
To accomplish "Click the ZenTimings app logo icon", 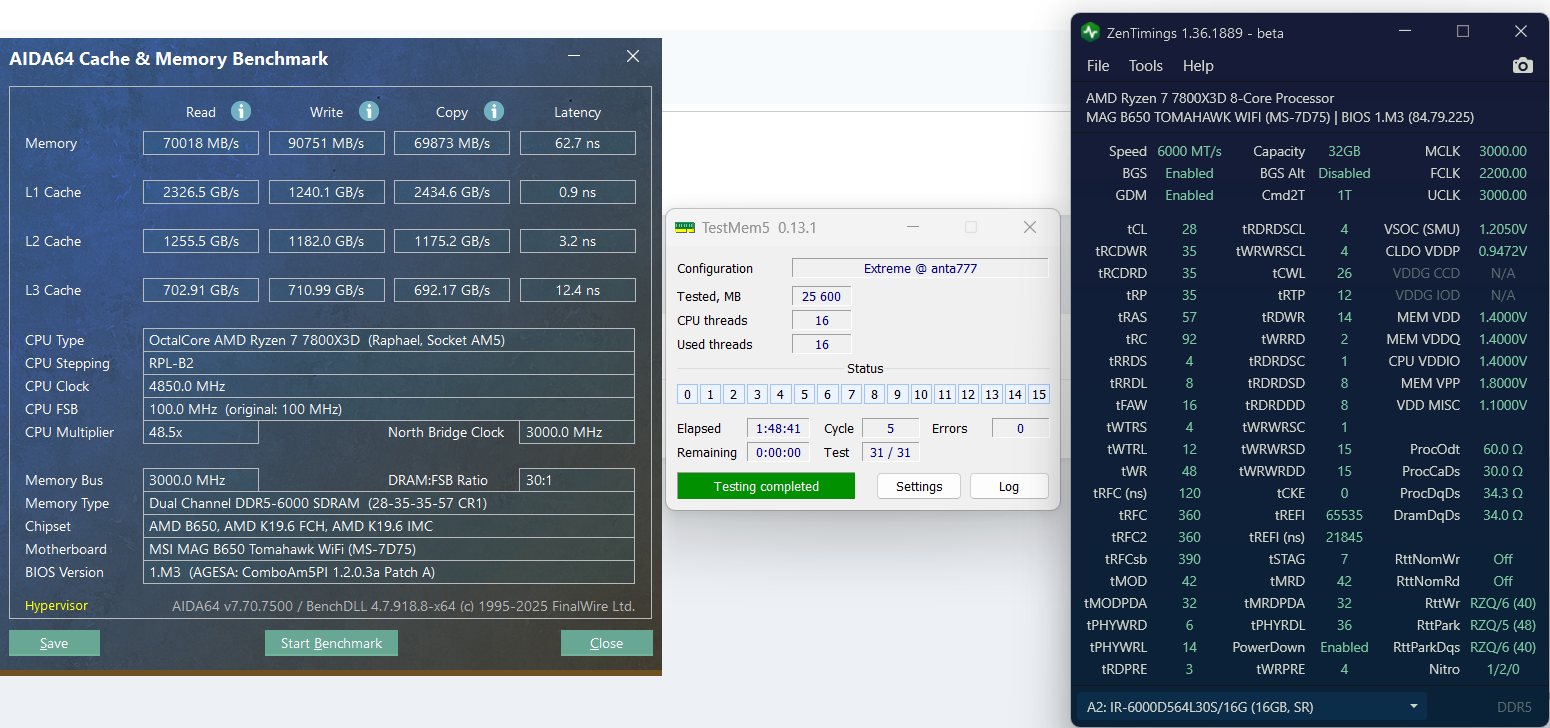I will click(1090, 32).
